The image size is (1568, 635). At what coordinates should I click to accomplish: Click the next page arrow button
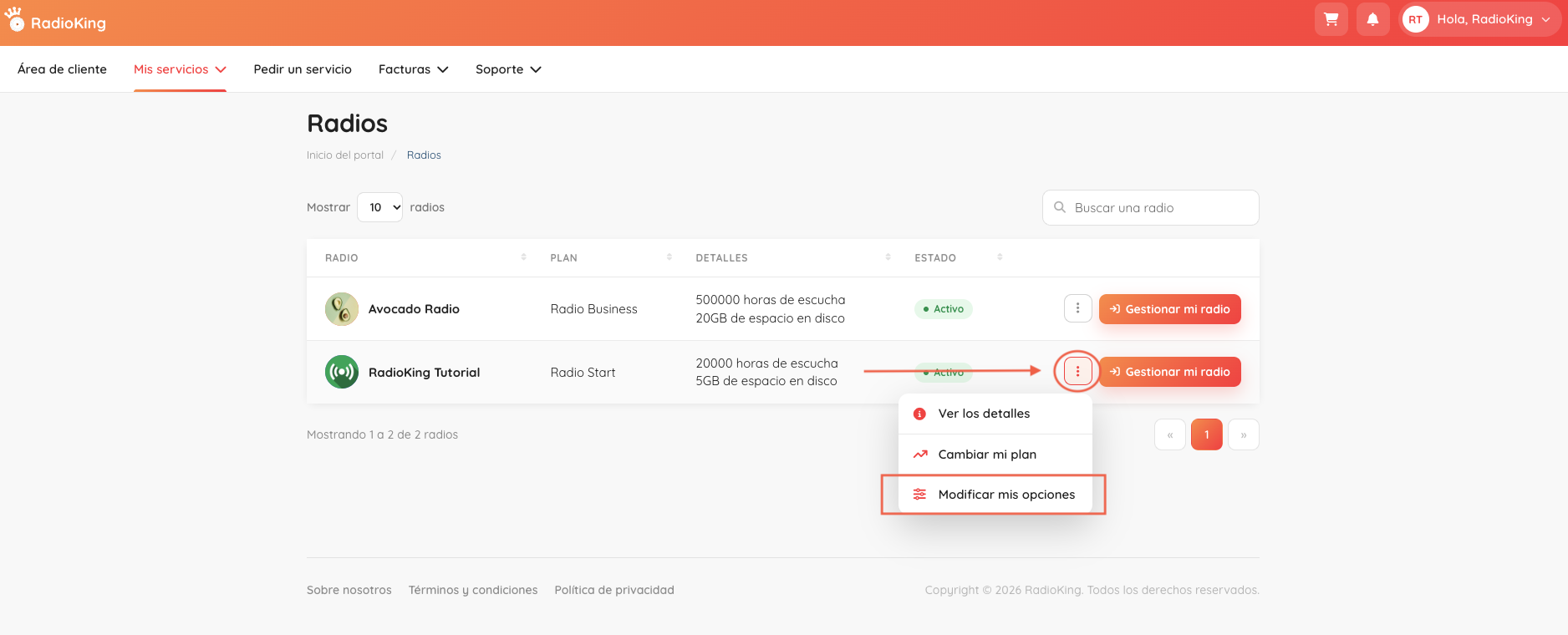[x=1244, y=434]
